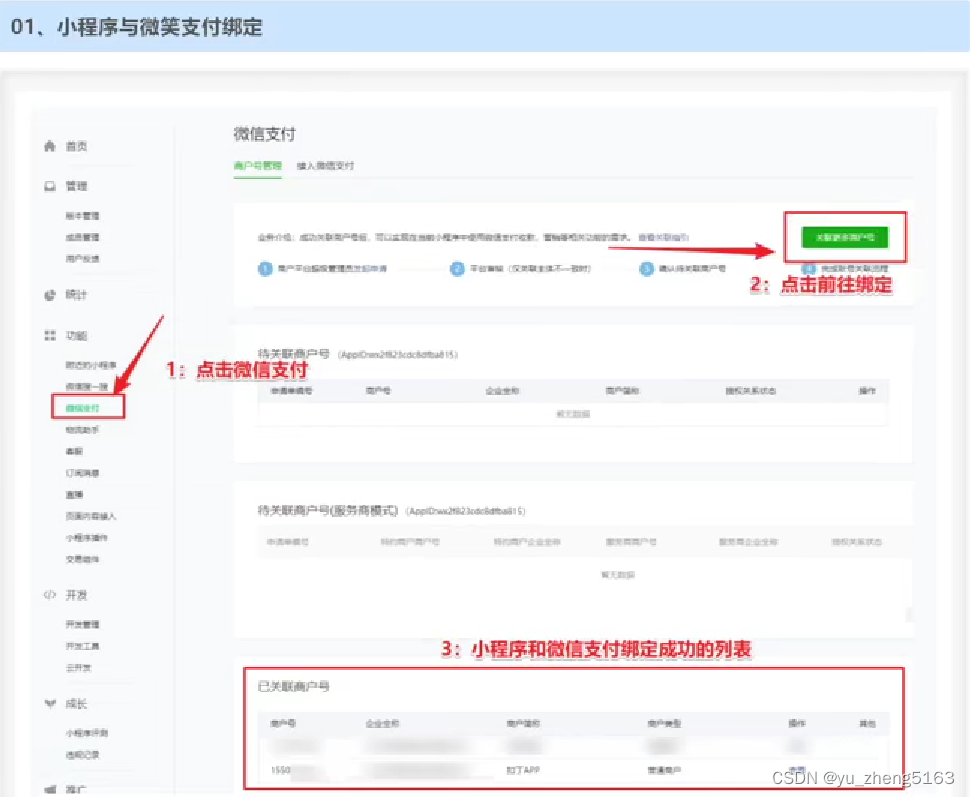Open 客服 in the sidebar
This screenshot has width=970, height=797.
(74, 451)
